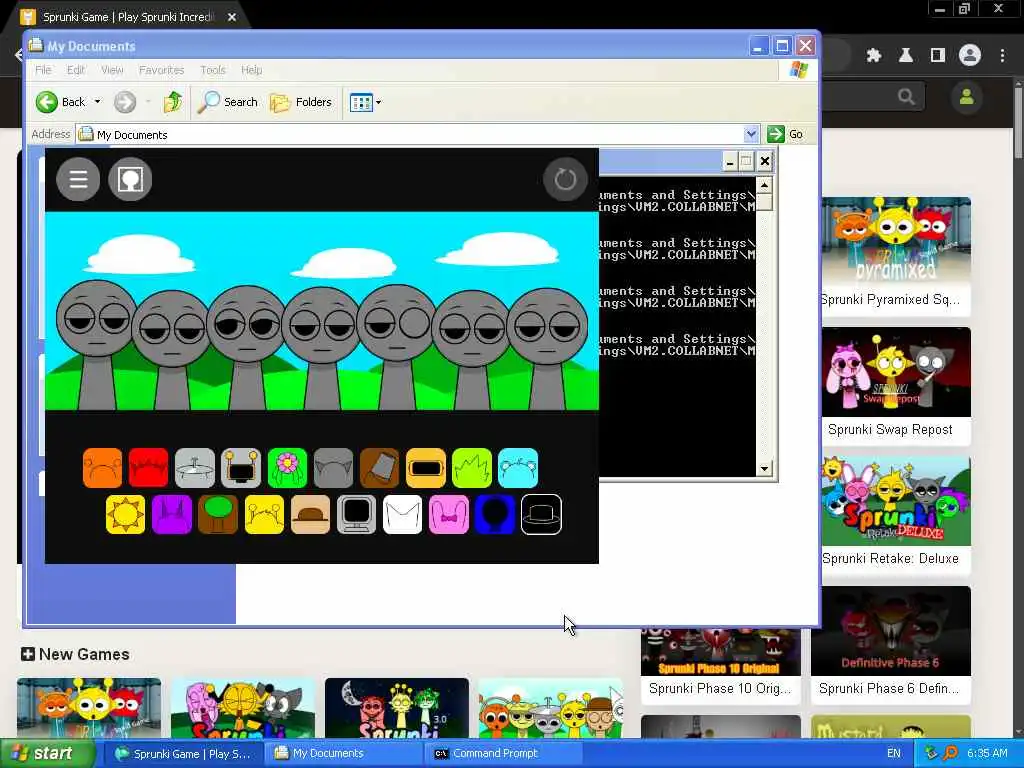Switch to Command Prompt taskbar button
This screenshot has width=1024, height=768.
504,754
